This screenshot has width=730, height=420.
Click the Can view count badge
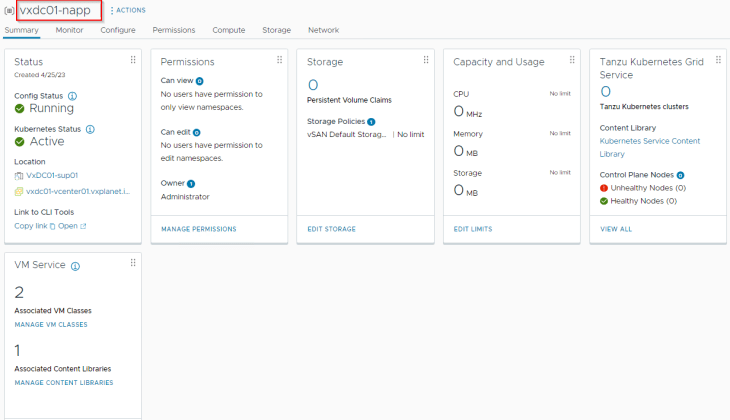(x=199, y=81)
